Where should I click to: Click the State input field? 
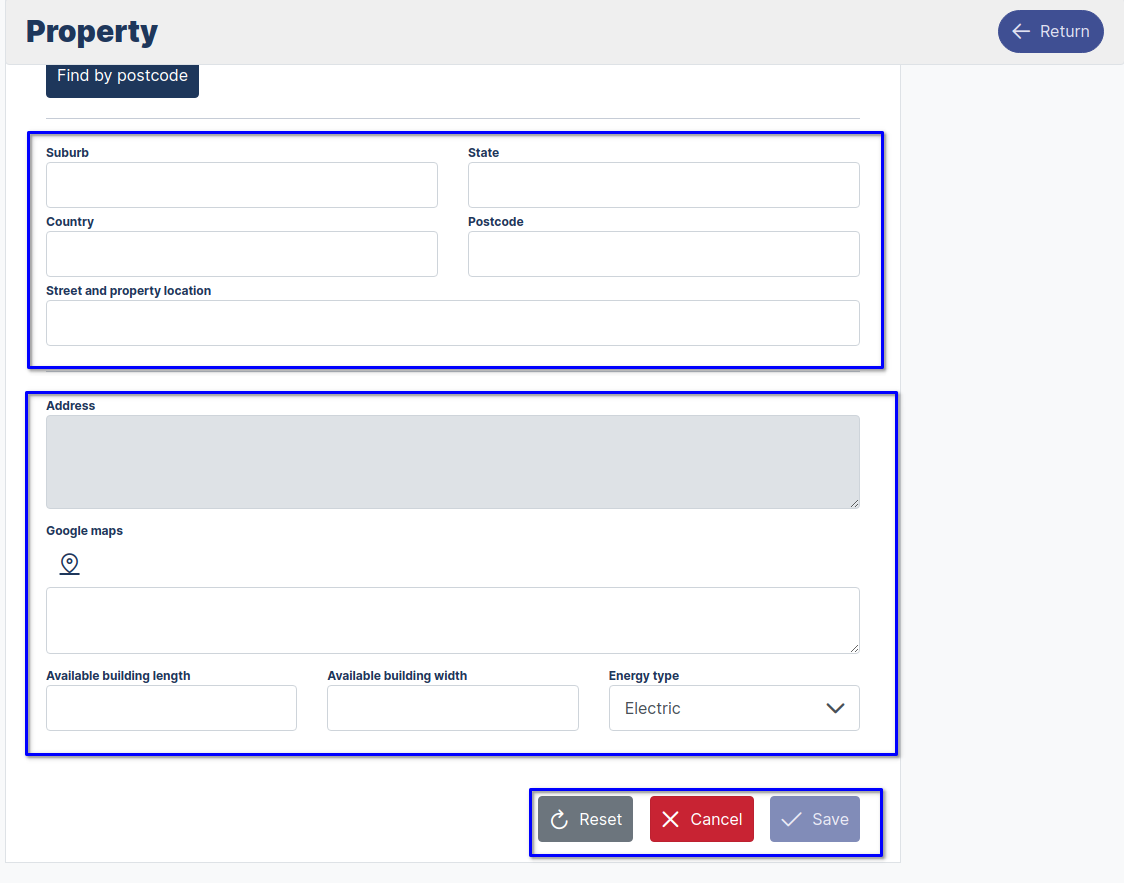pyautogui.click(x=663, y=185)
